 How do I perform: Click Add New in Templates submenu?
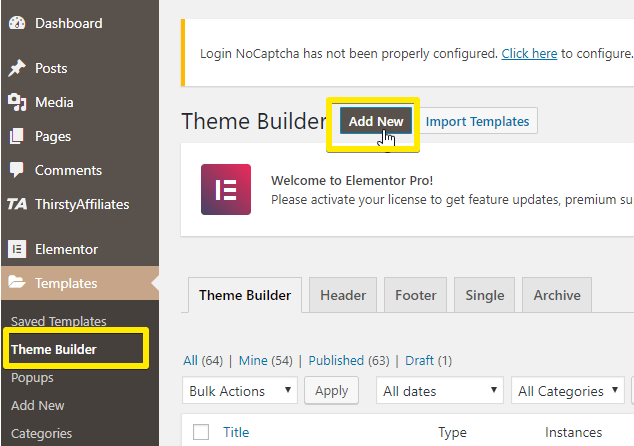38,406
